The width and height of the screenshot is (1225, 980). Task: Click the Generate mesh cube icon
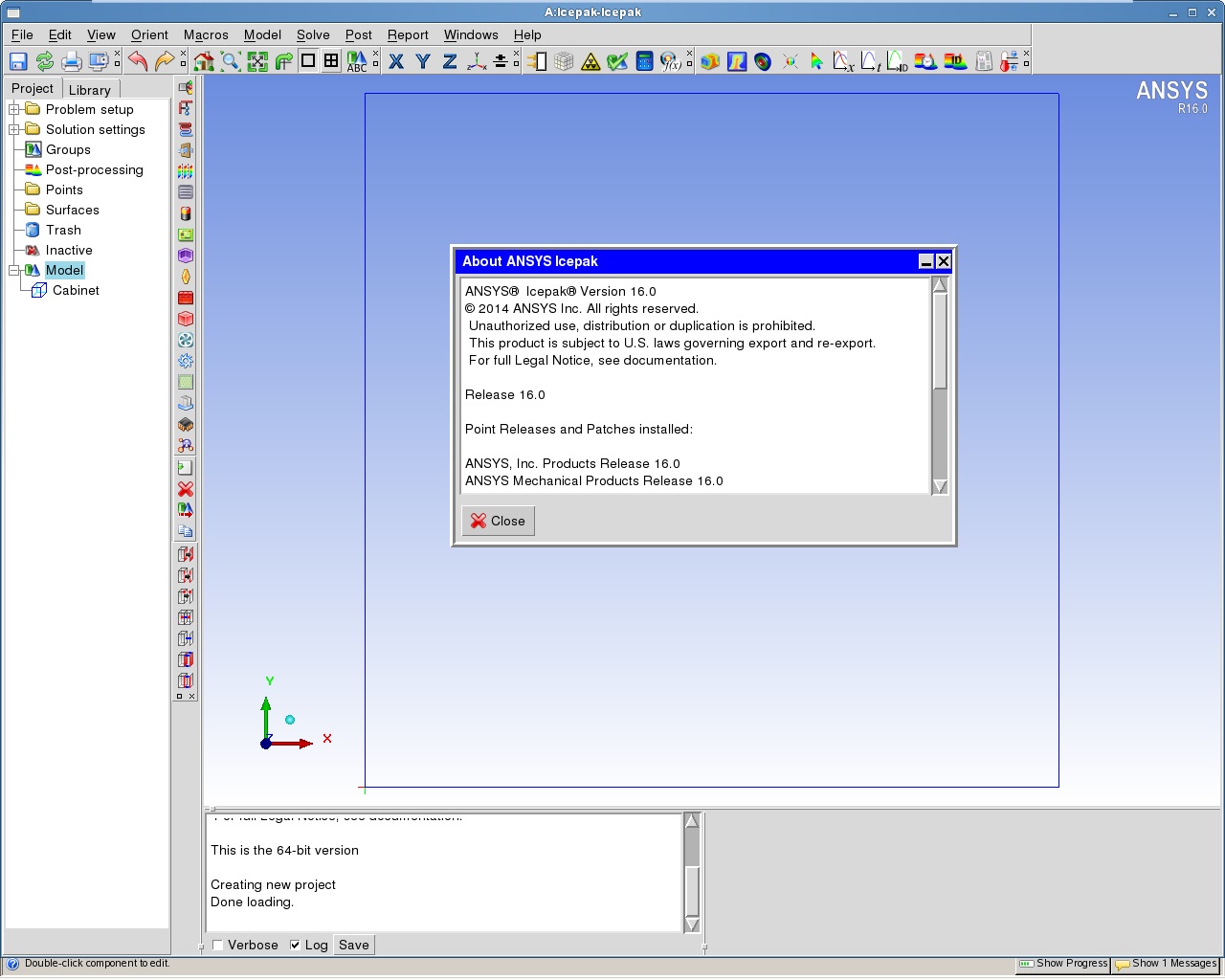pos(564,61)
